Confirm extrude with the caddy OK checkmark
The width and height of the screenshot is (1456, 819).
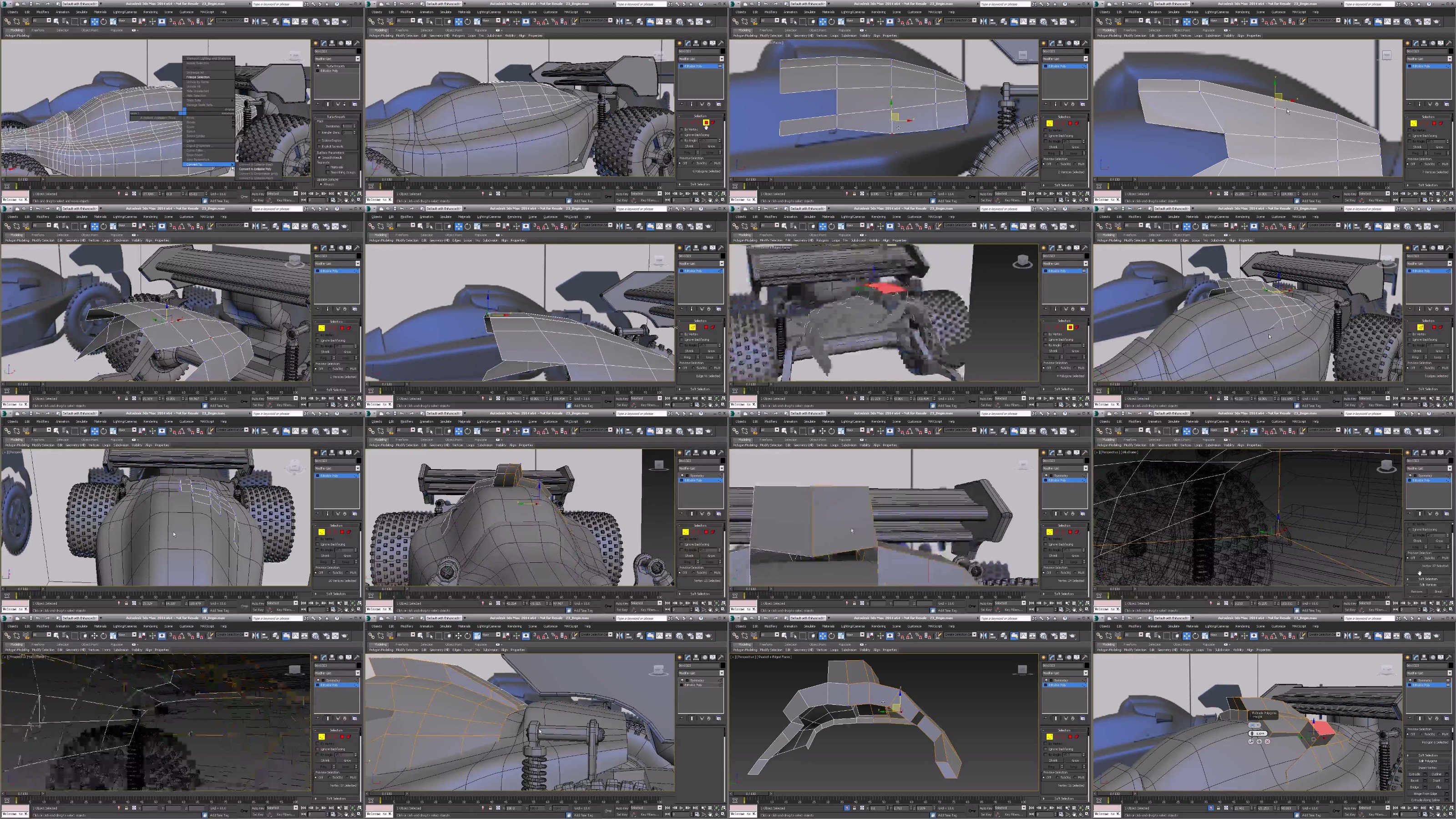click(x=1251, y=742)
